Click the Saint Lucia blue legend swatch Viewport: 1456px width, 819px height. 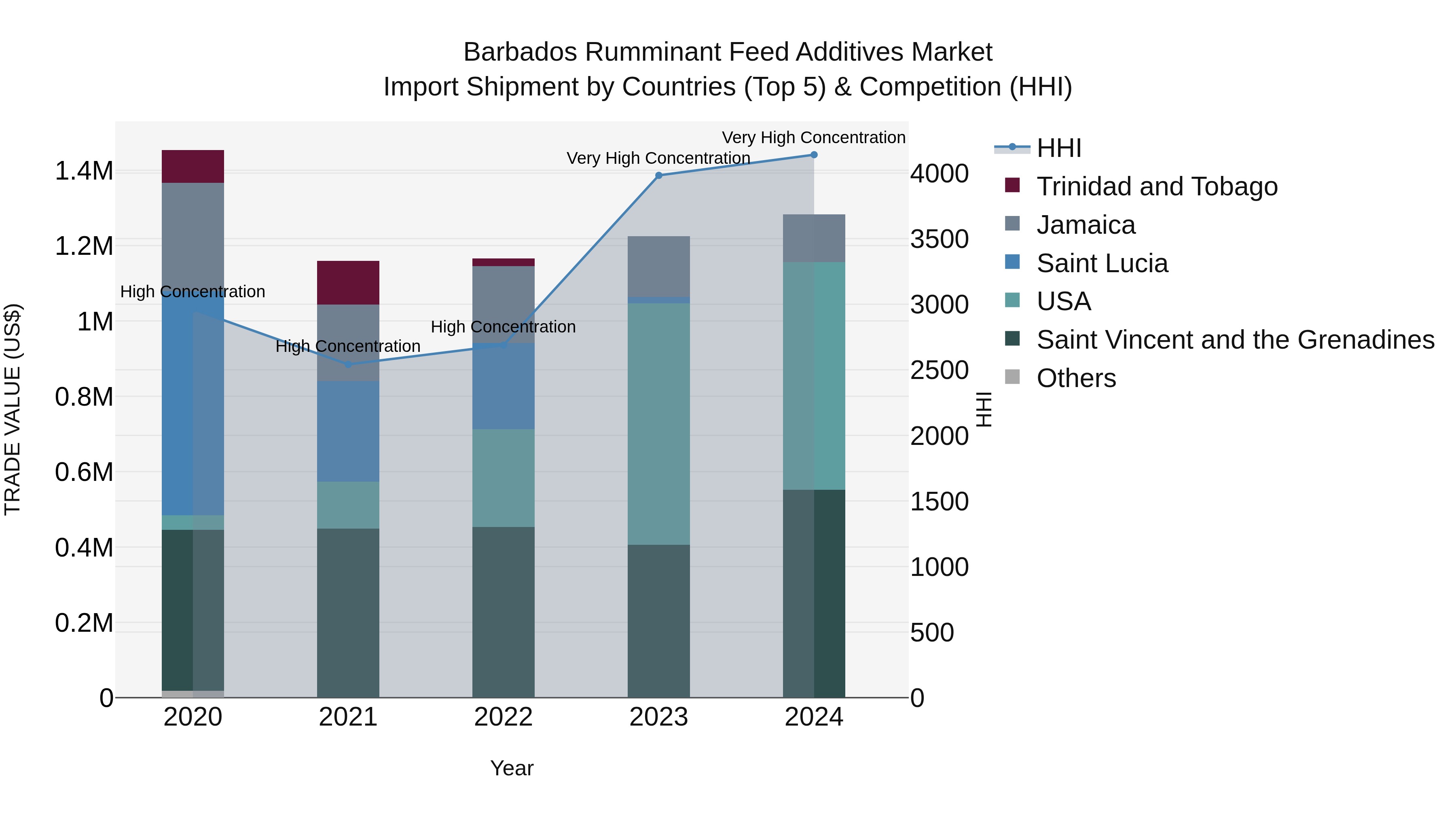(x=1012, y=262)
